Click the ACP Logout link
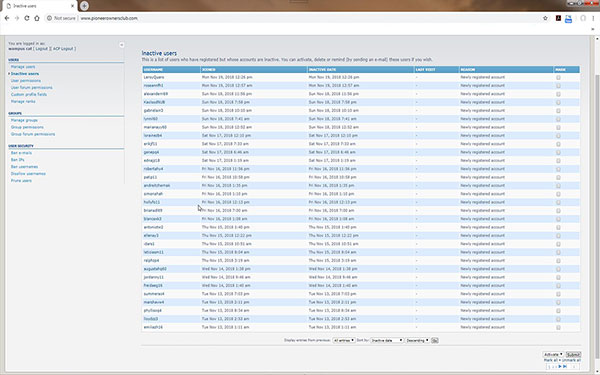 coord(63,49)
